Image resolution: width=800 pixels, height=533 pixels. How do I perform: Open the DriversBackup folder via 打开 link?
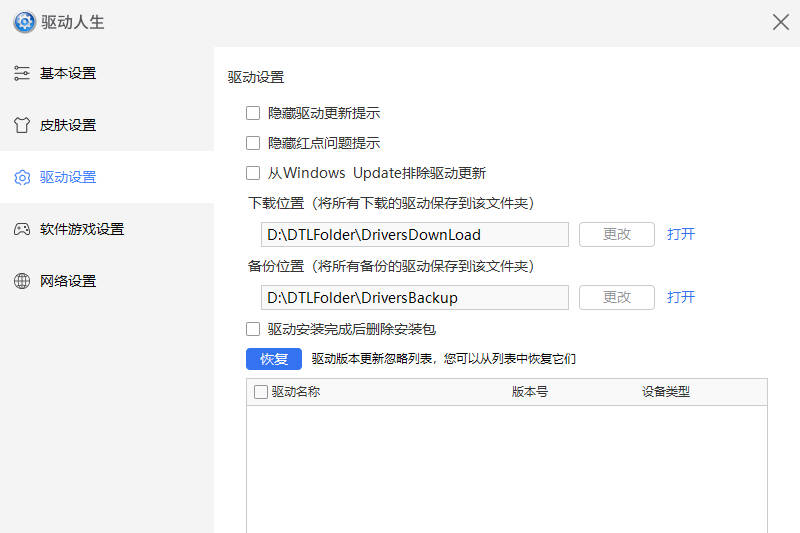pos(681,297)
